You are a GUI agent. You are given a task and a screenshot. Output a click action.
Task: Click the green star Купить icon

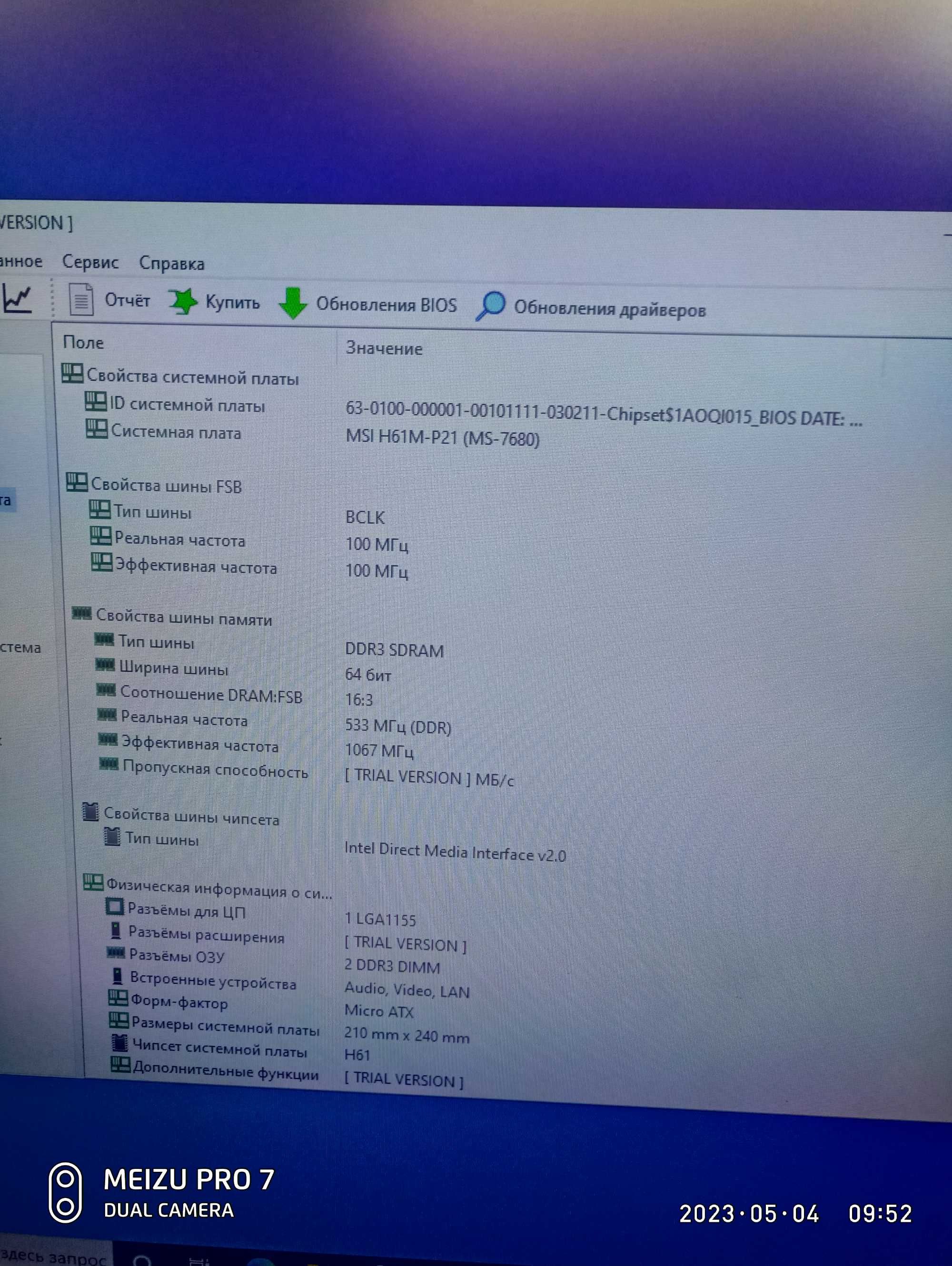pyautogui.click(x=183, y=301)
